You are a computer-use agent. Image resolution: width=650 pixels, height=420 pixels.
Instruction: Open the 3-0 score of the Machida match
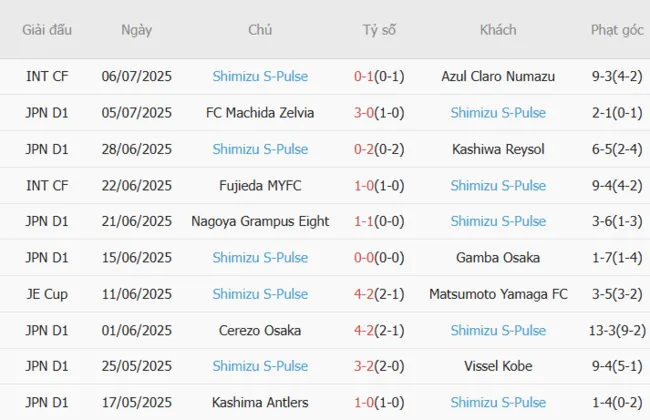(x=364, y=112)
